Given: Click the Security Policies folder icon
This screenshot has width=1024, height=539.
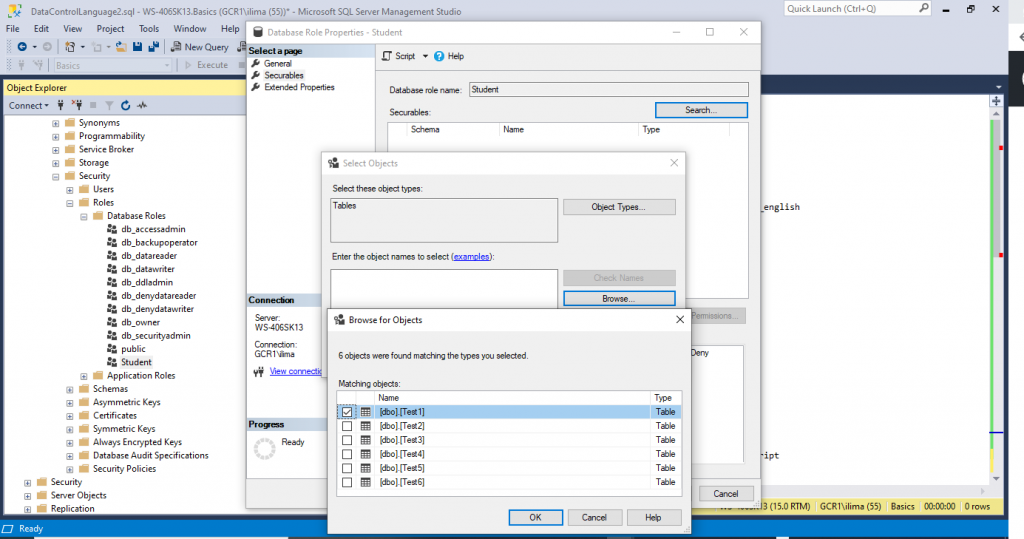Looking at the screenshot, I should (x=84, y=468).
